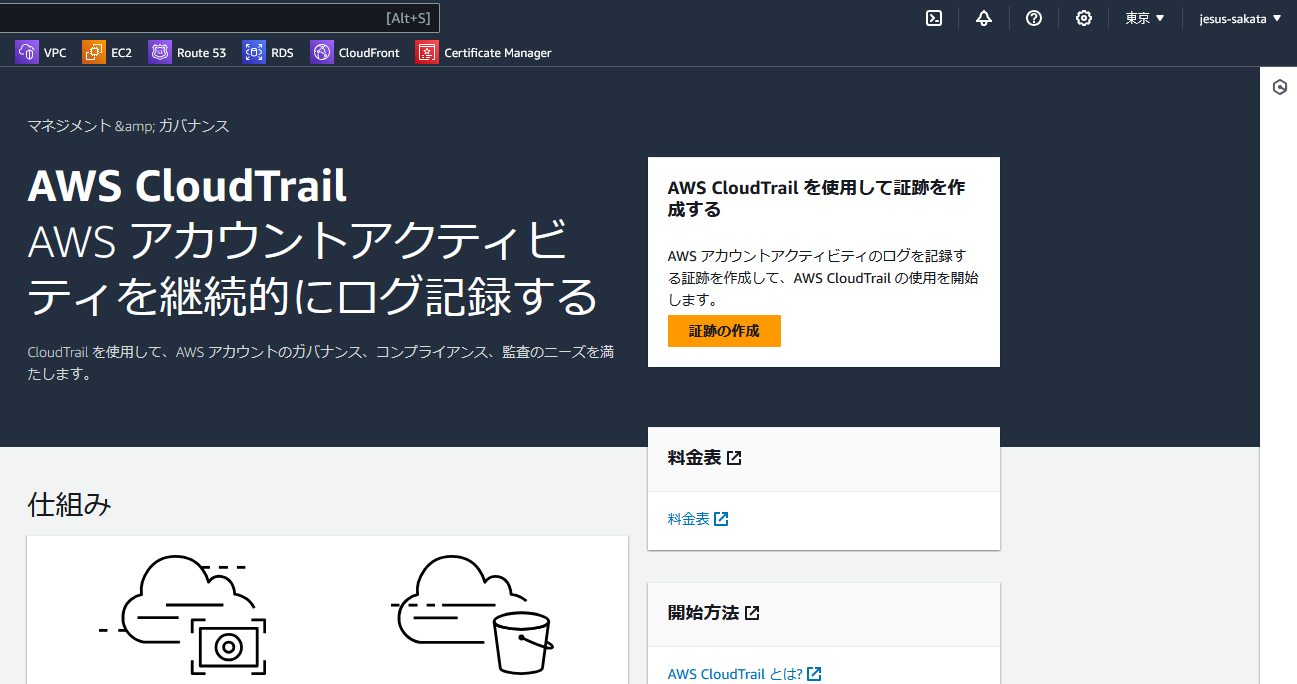
Task: Click heading AWS CloudTrail を使用して証跡を作成する
Action: coord(816,199)
